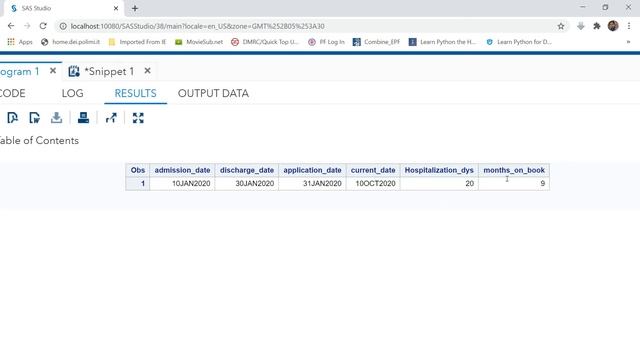Open home.dei.polimi.it bookmark
The image size is (640, 360).
click(x=70, y=42)
